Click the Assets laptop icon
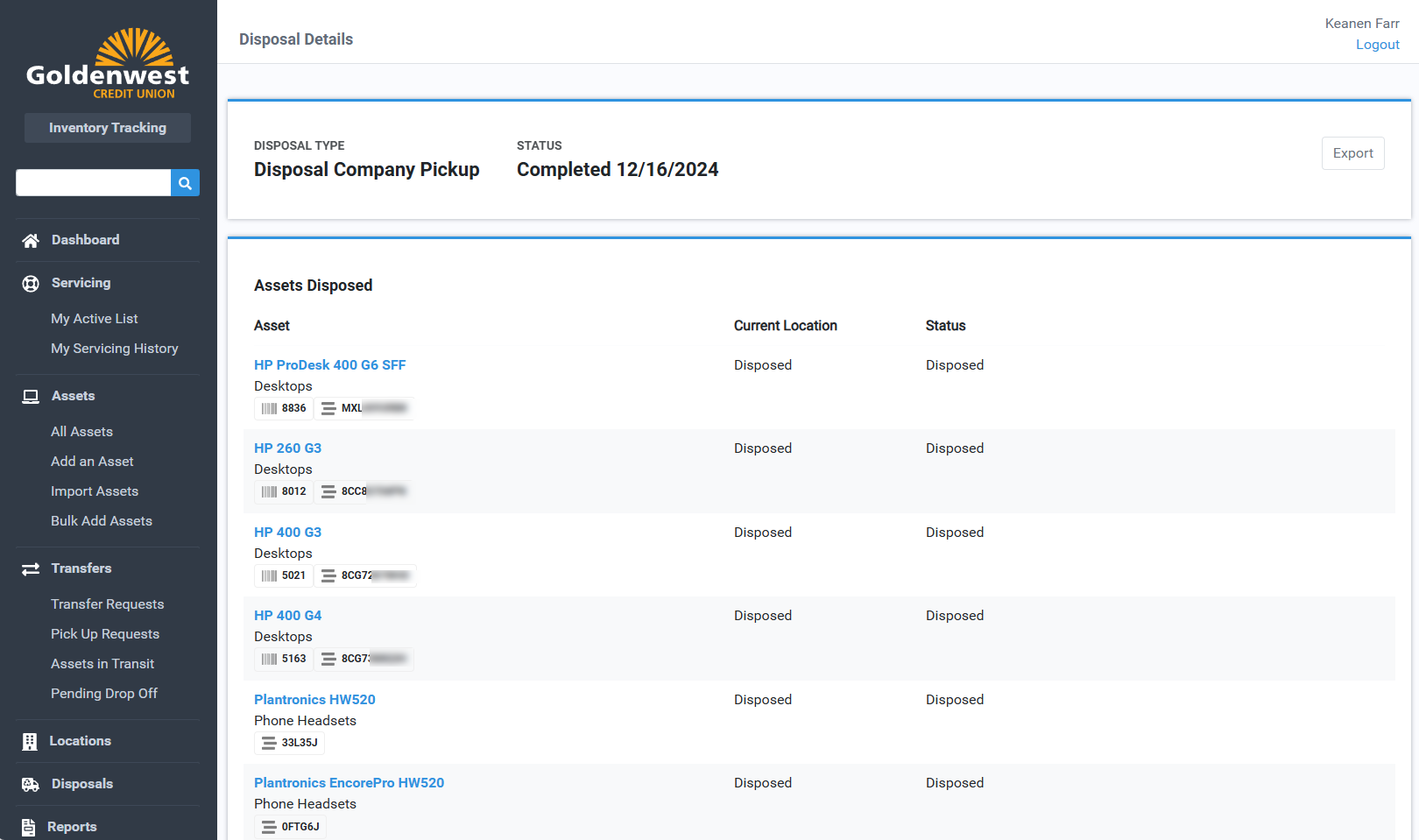The width and height of the screenshot is (1419, 840). click(31, 397)
